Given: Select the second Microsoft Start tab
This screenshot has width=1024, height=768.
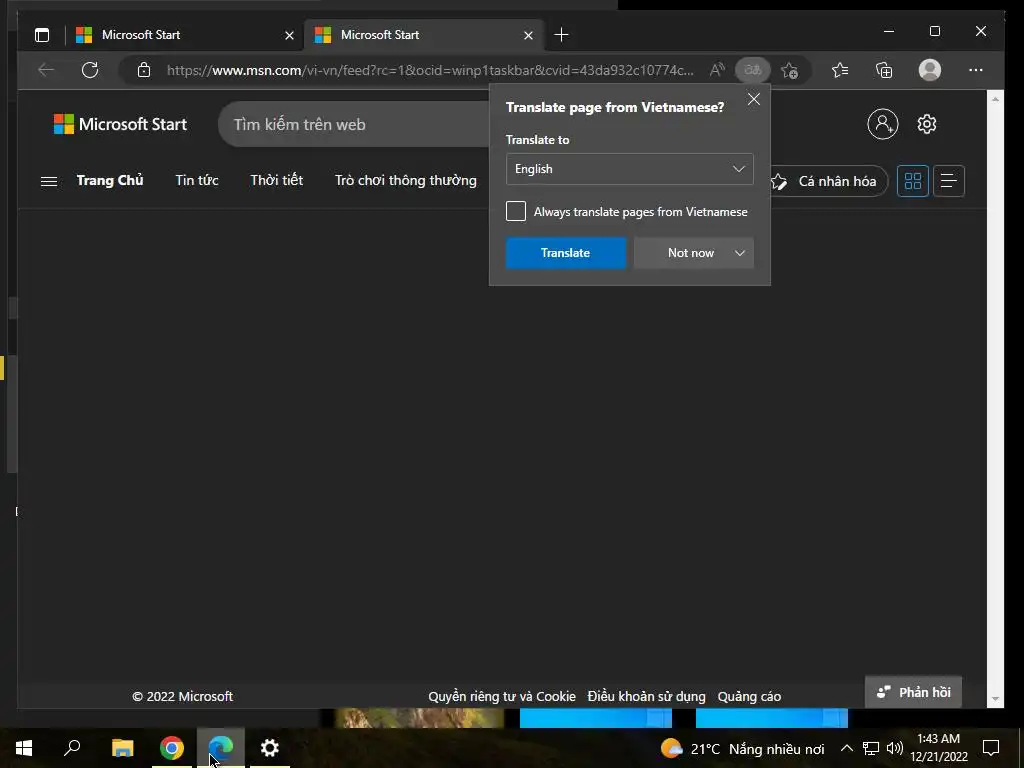Looking at the screenshot, I should (x=424, y=35).
